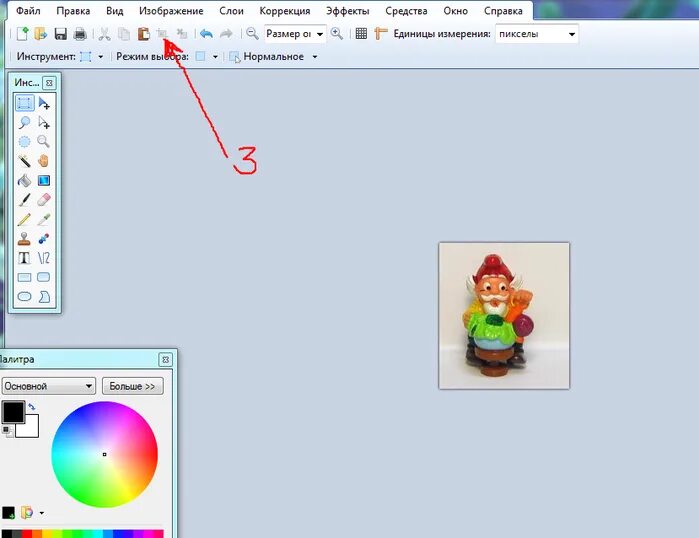699x538 pixels.
Task: Click the Copy icon in the toolbar
Action: 124,34
